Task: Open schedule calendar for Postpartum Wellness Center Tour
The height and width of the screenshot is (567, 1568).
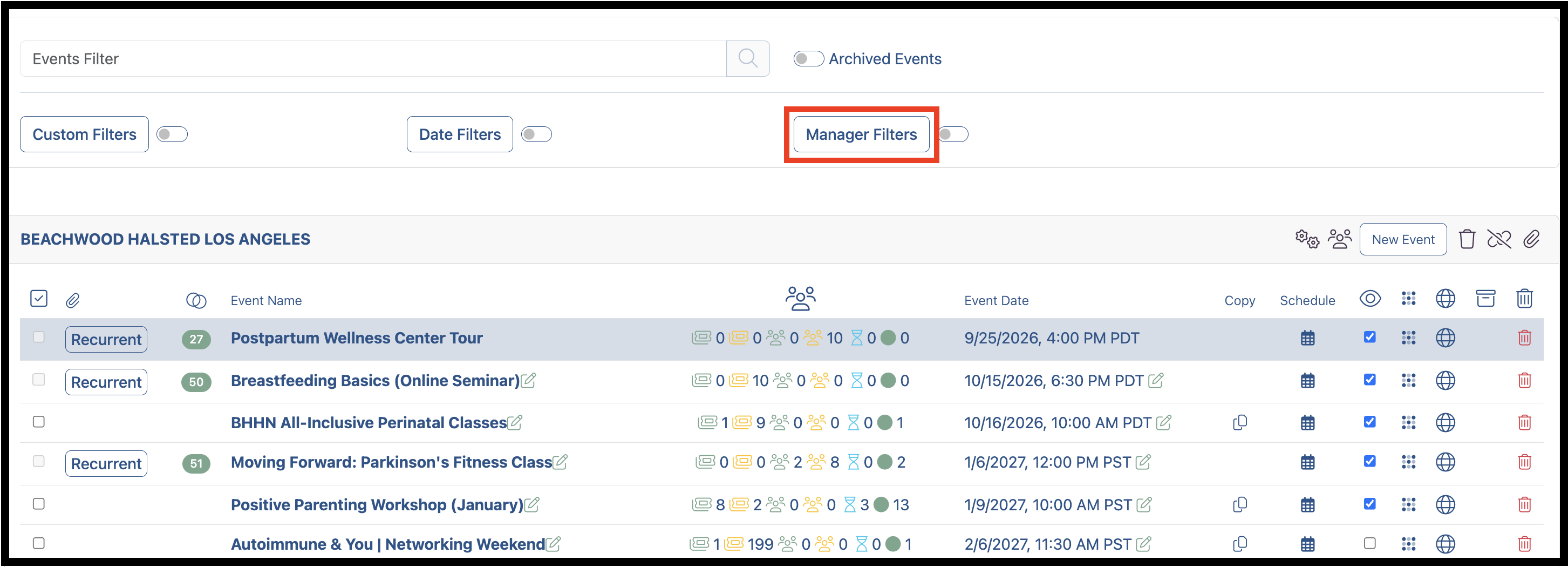Action: 1307,338
